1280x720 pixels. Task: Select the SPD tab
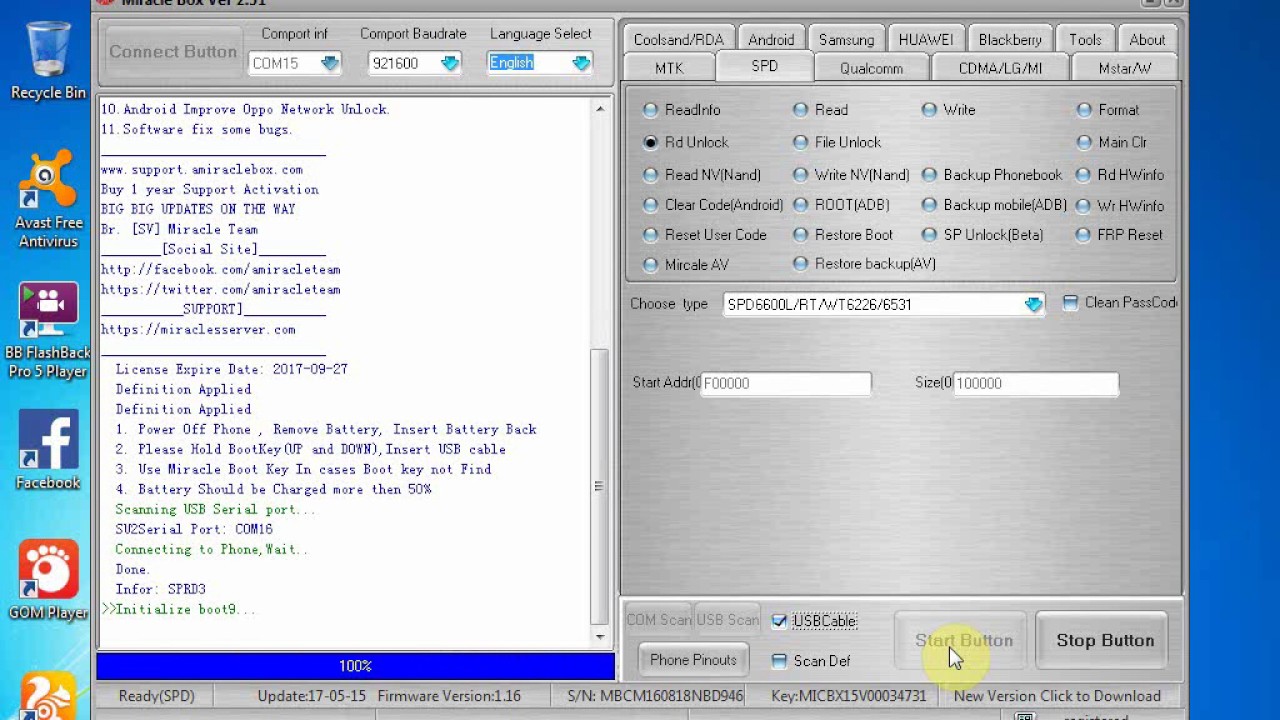(x=764, y=66)
